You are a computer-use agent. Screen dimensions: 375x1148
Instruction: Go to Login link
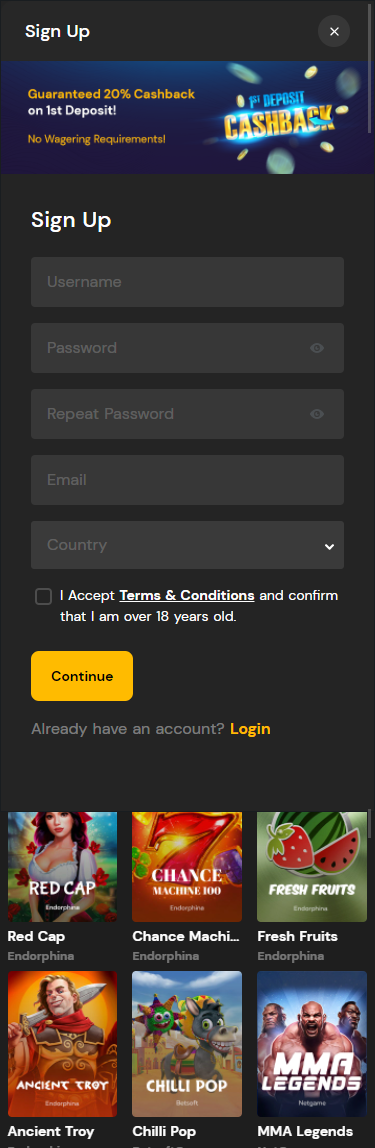(x=250, y=728)
